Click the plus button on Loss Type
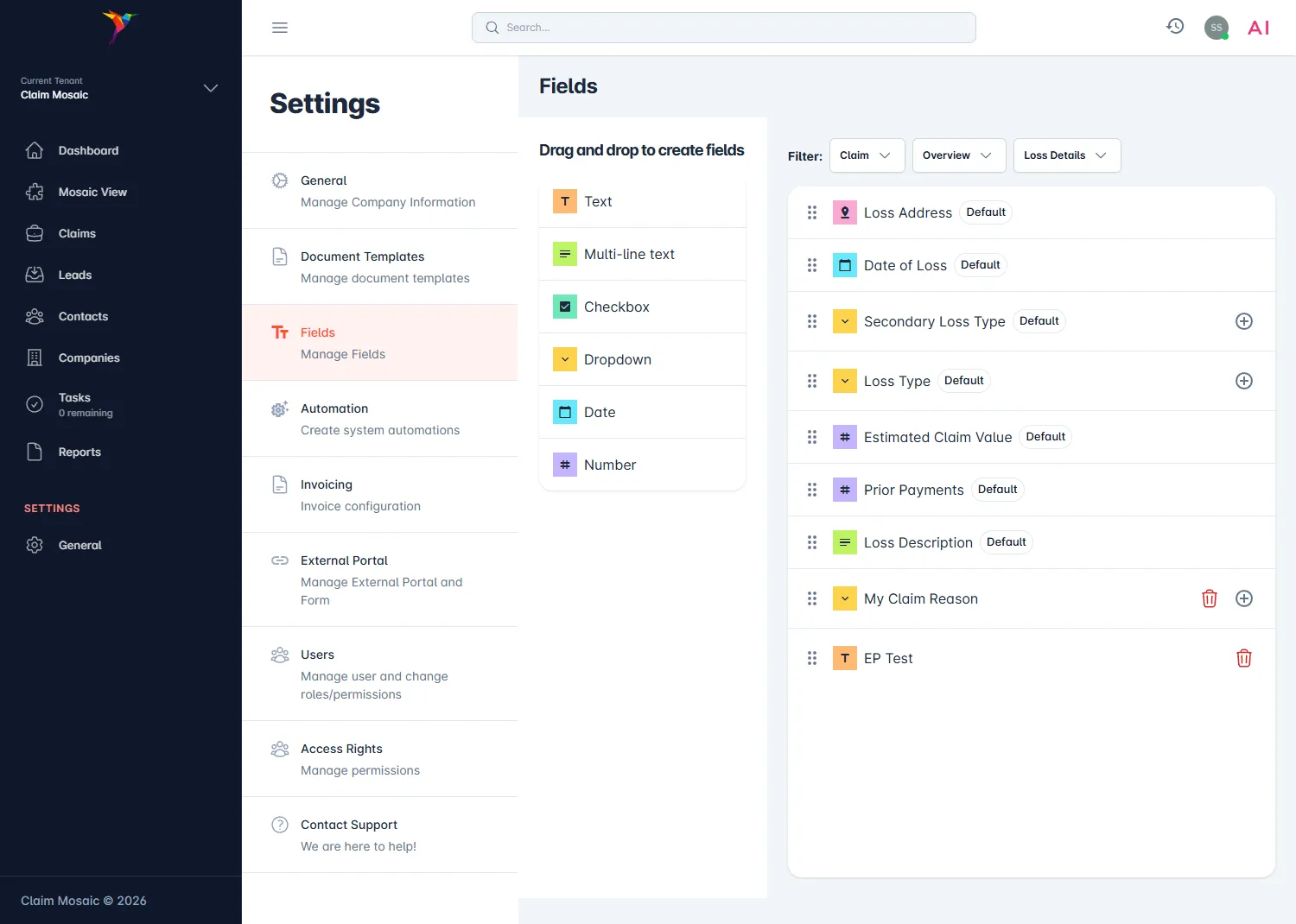This screenshot has height=924, width=1296. 1244,380
